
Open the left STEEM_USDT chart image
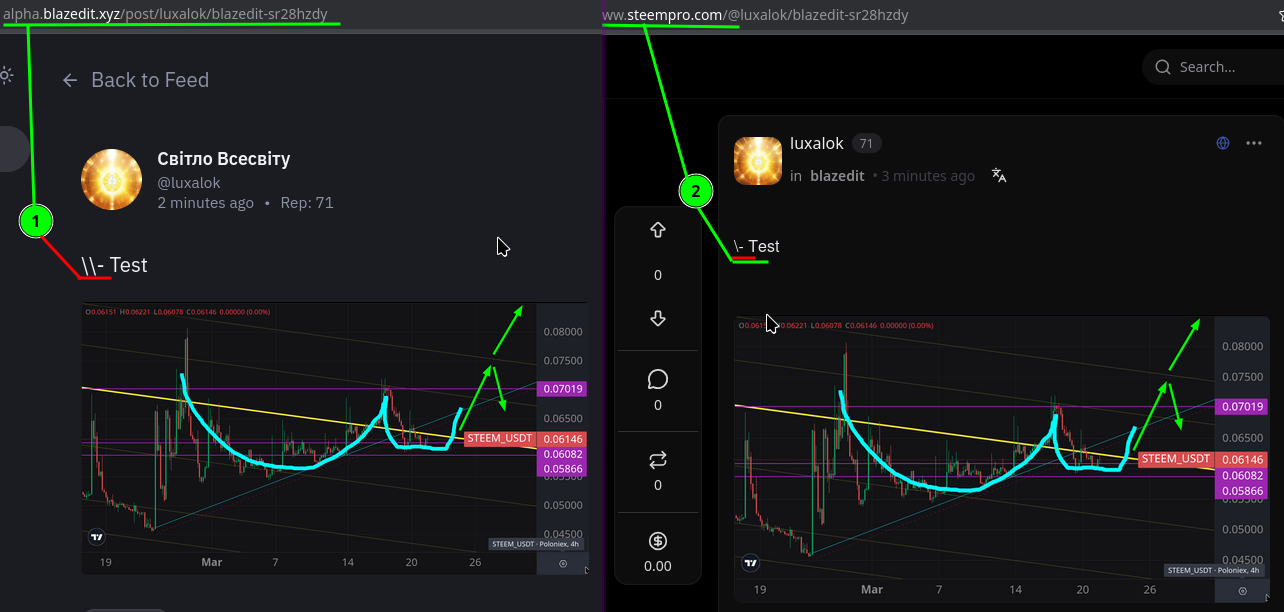[334, 438]
